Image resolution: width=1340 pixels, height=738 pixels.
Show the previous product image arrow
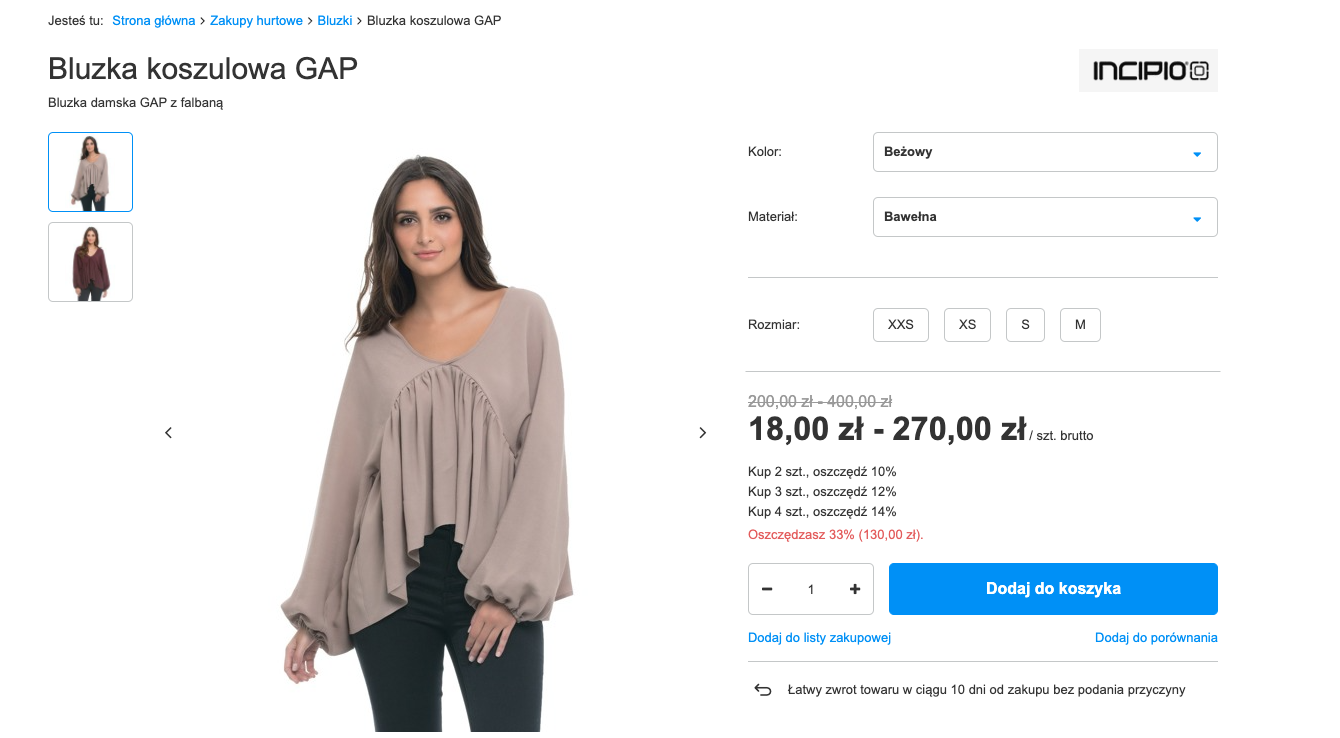coord(168,433)
